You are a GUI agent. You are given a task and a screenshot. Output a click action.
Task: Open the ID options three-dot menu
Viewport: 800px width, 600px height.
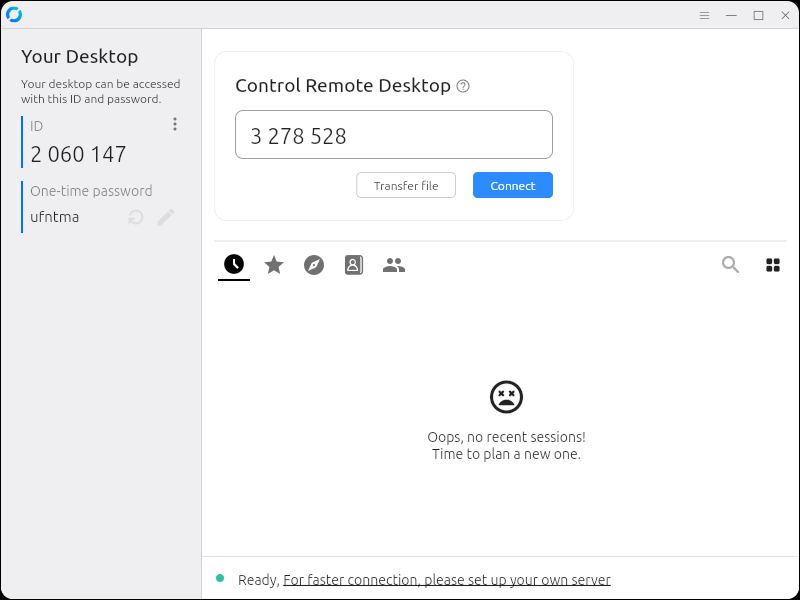175,124
